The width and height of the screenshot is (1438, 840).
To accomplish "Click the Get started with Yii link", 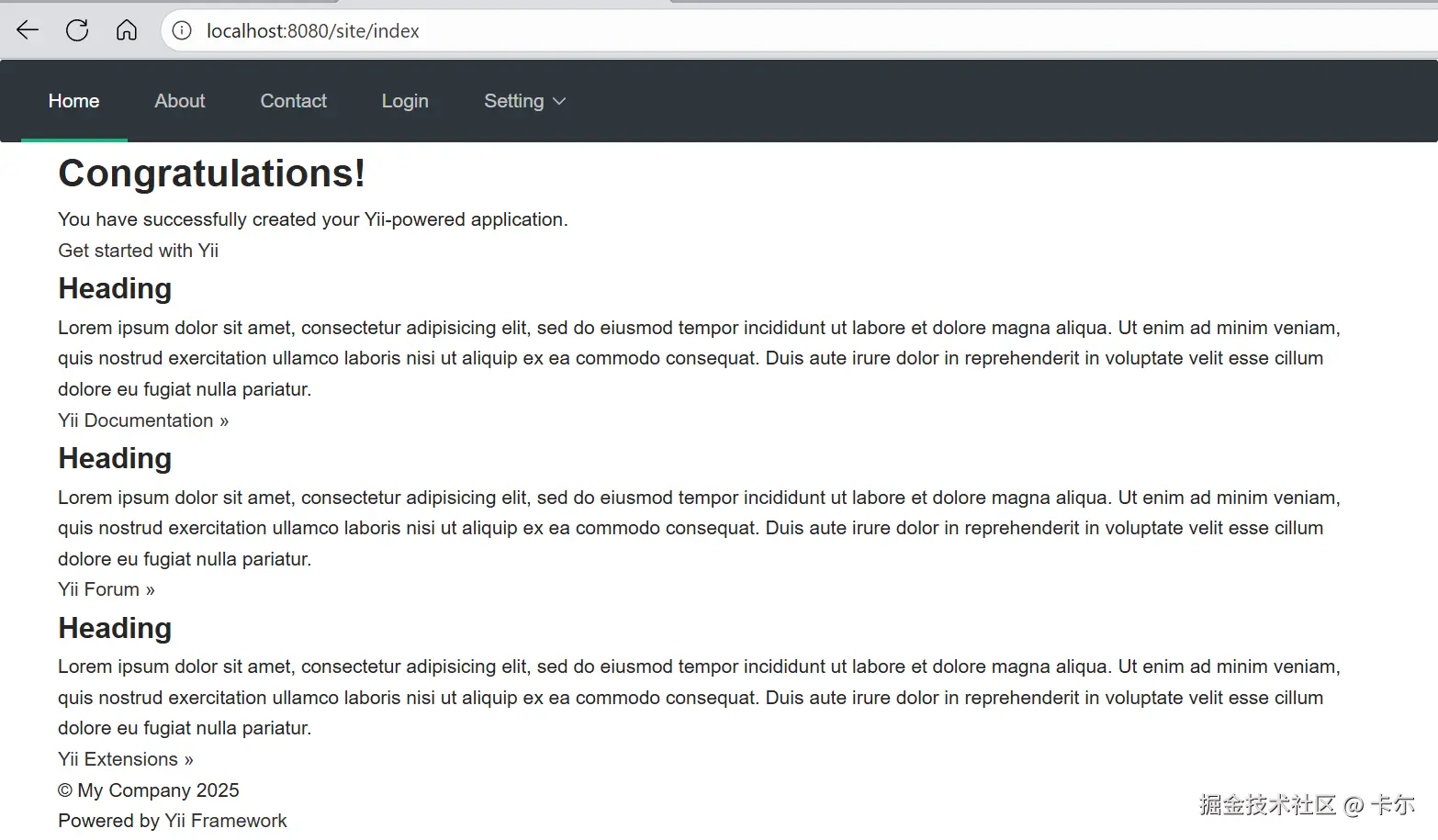I will point(138,251).
